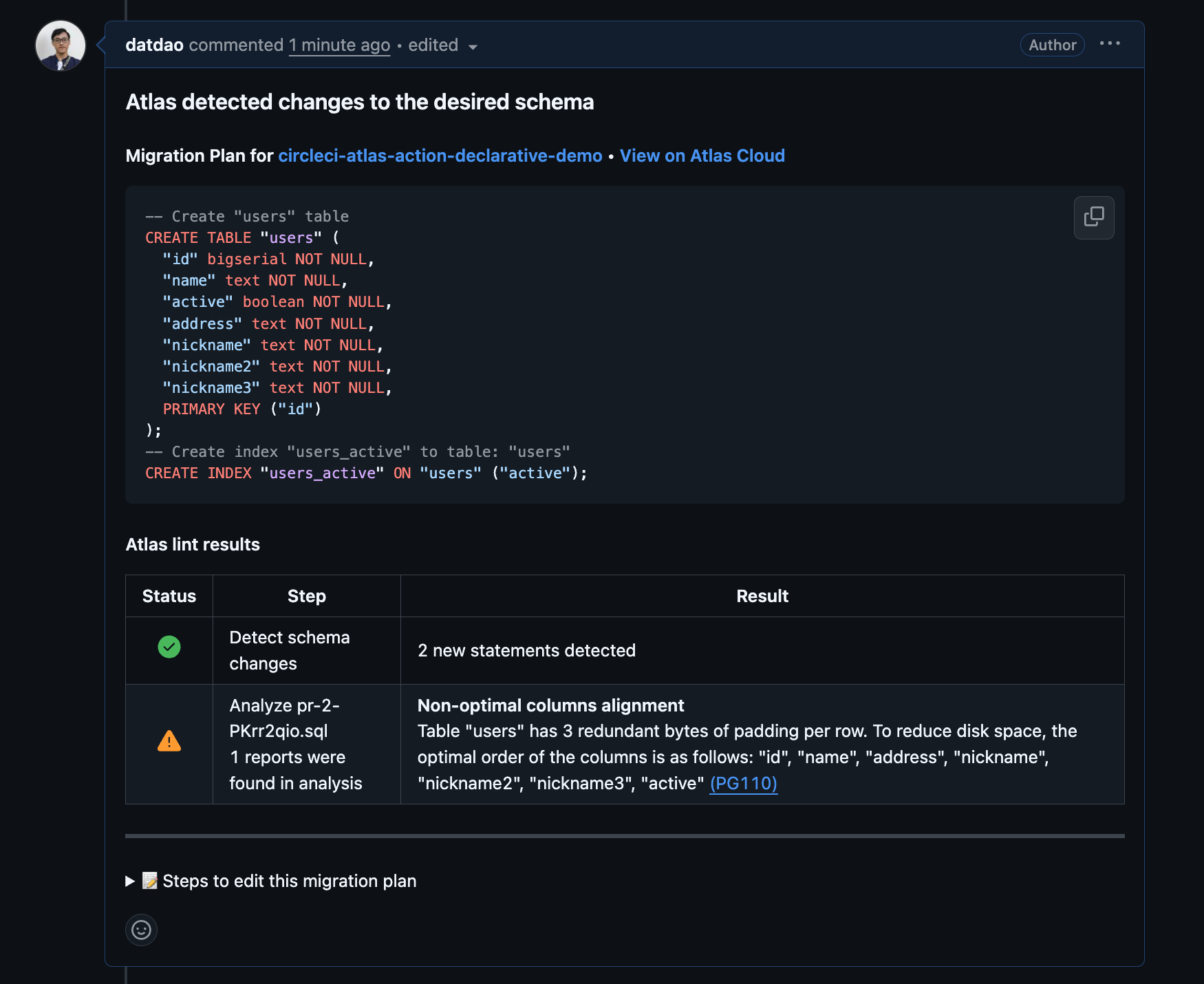This screenshot has width=1204, height=984.
Task: Select the Detect schema changes table row
Action: (526, 650)
